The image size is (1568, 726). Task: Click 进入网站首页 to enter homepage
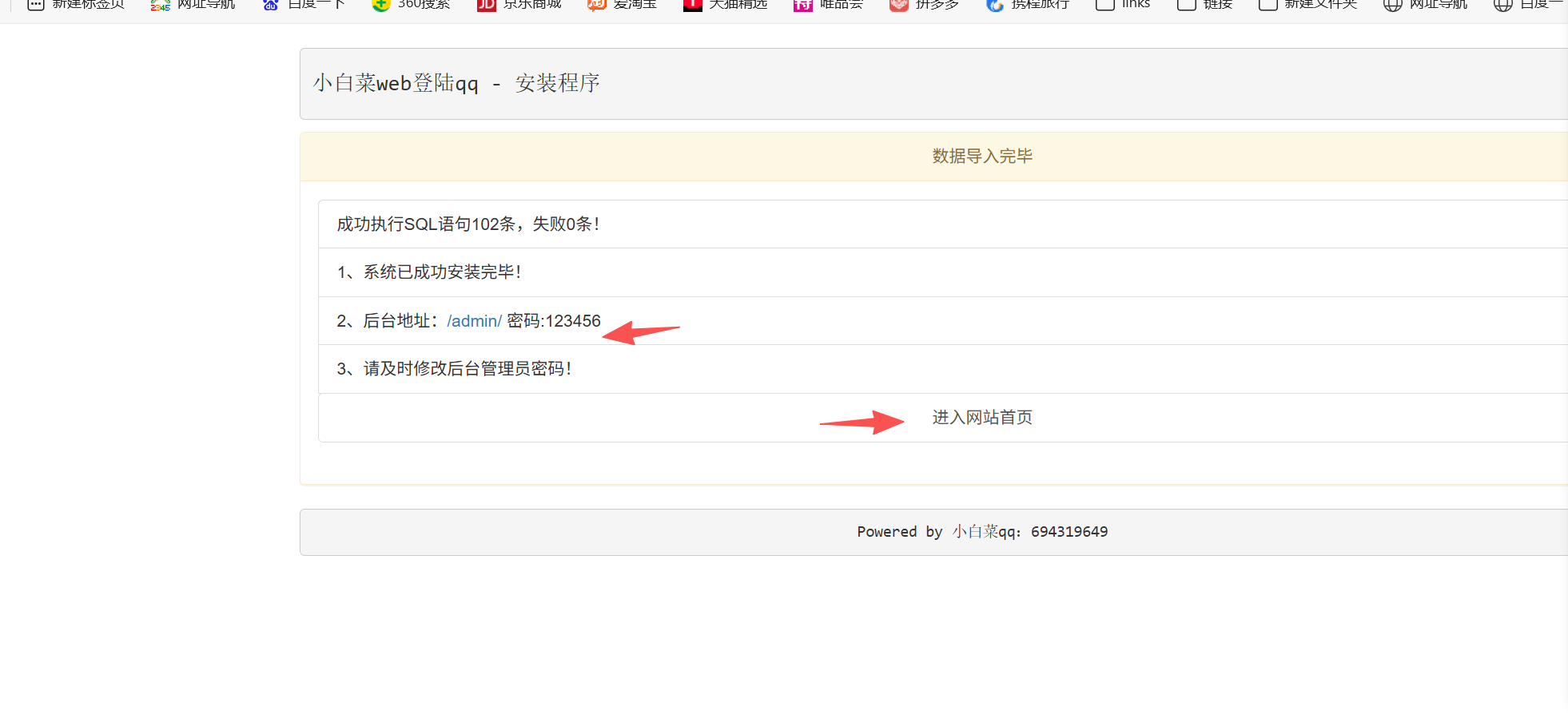click(981, 418)
